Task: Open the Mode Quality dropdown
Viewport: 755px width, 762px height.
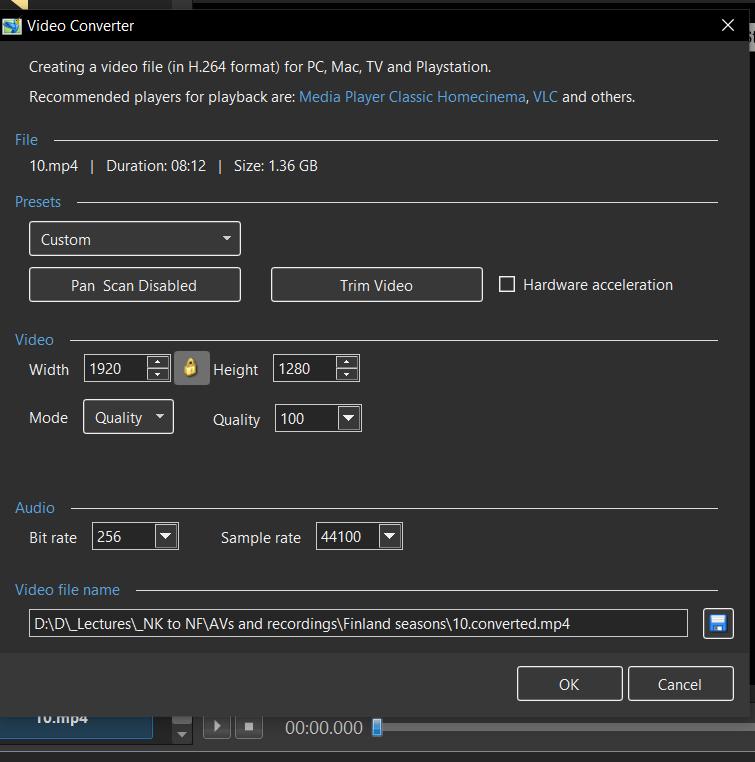Action: [x=128, y=417]
